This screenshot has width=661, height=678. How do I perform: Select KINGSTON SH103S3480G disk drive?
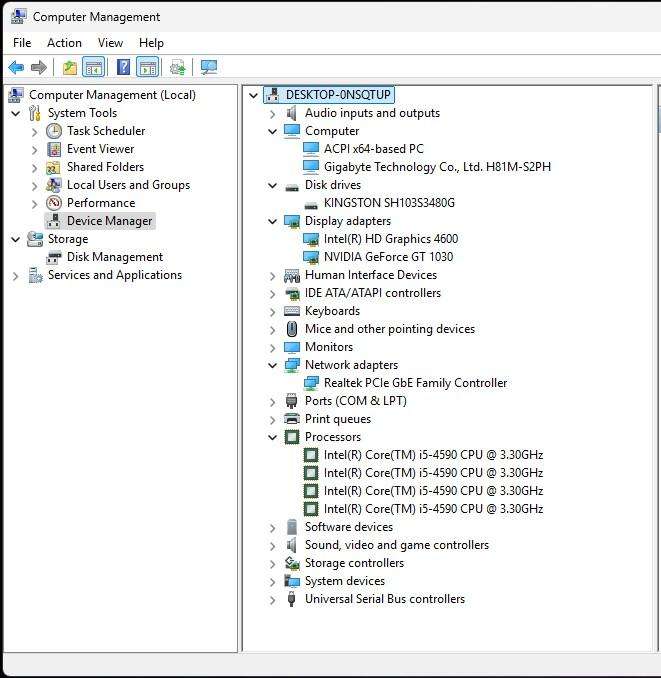point(389,203)
